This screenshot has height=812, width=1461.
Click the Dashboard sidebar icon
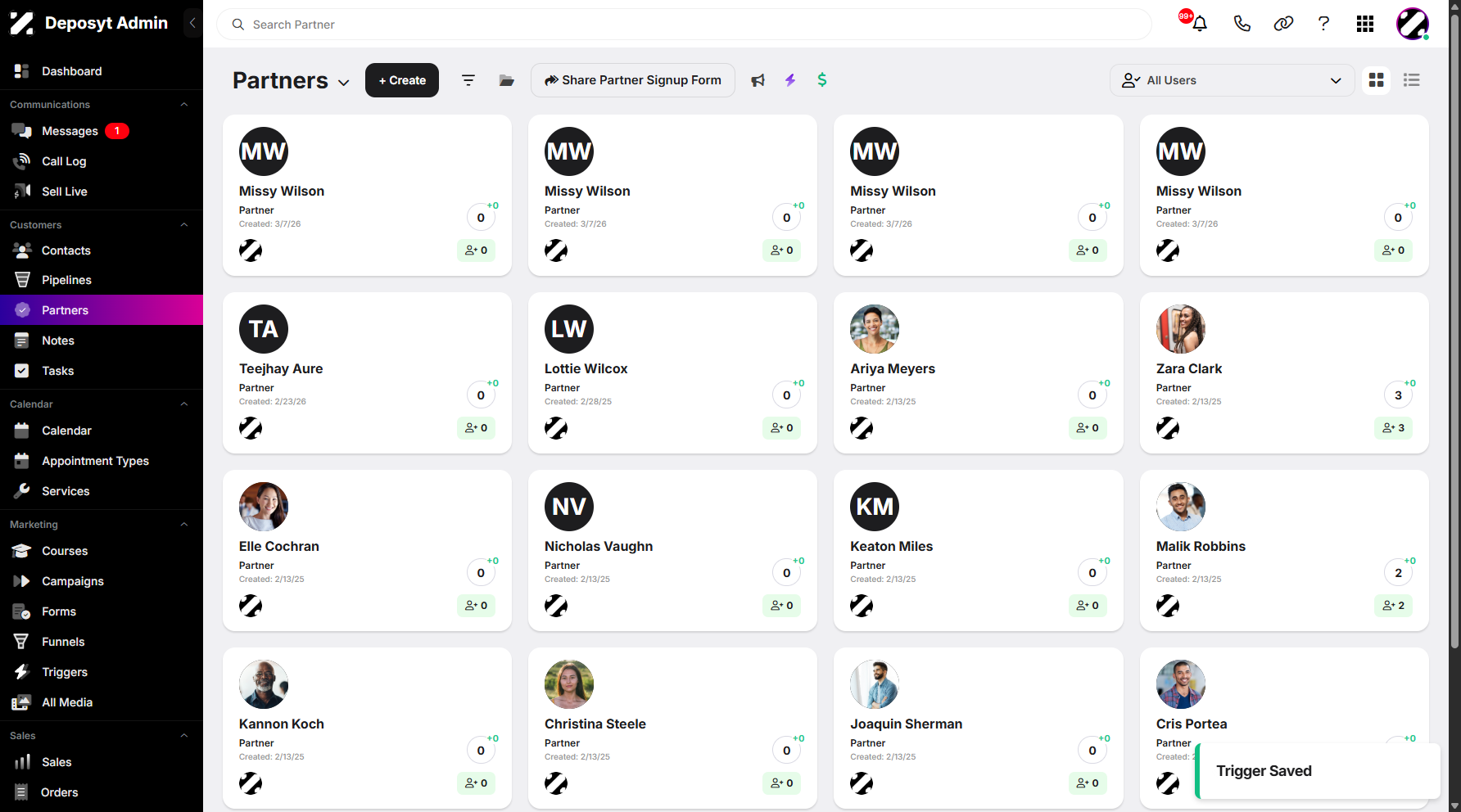[x=22, y=71]
